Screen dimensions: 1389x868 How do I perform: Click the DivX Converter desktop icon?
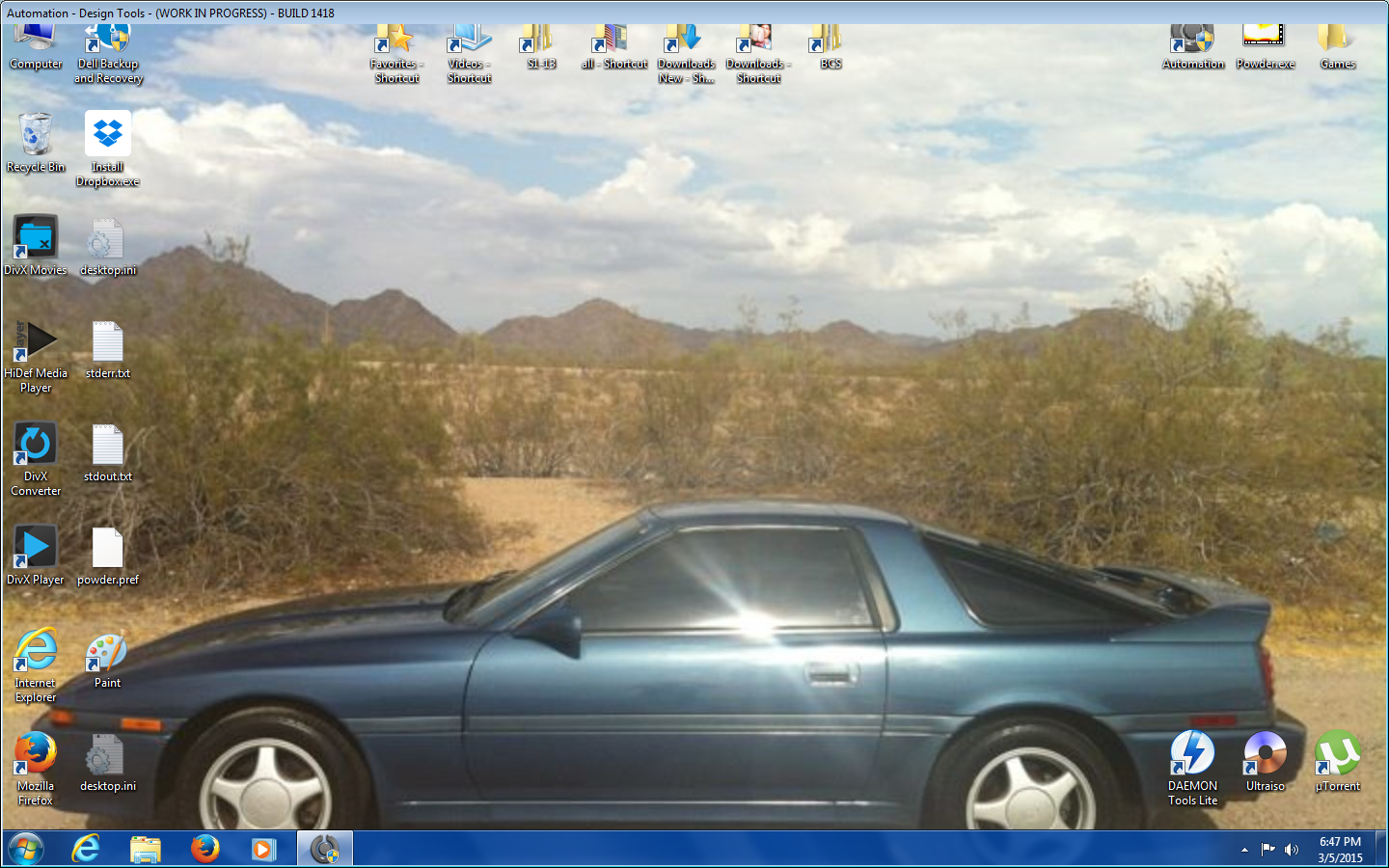pyautogui.click(x=36, y=445)
